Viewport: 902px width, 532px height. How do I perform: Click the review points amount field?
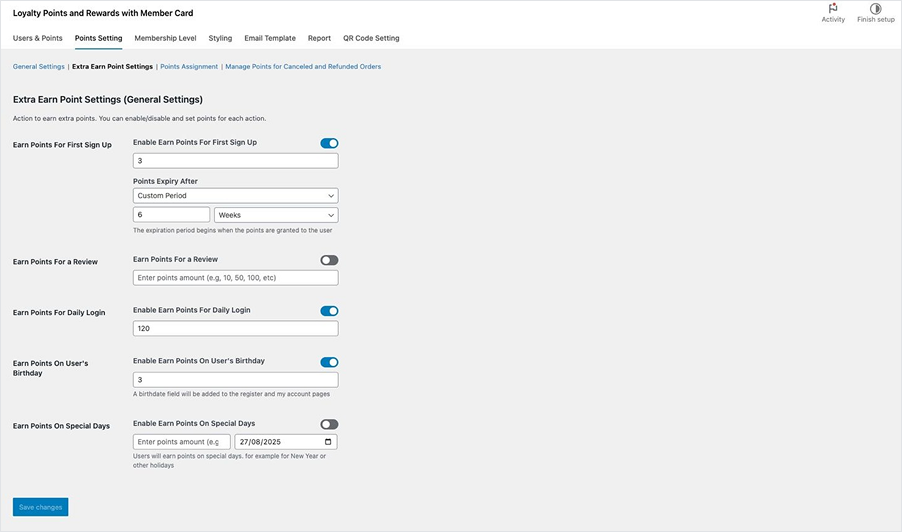tap(235, 278)
